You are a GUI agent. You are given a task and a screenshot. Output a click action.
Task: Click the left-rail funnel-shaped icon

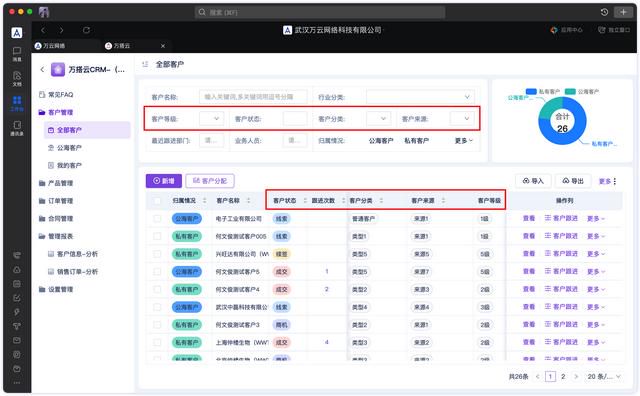(x=17, y=326)
